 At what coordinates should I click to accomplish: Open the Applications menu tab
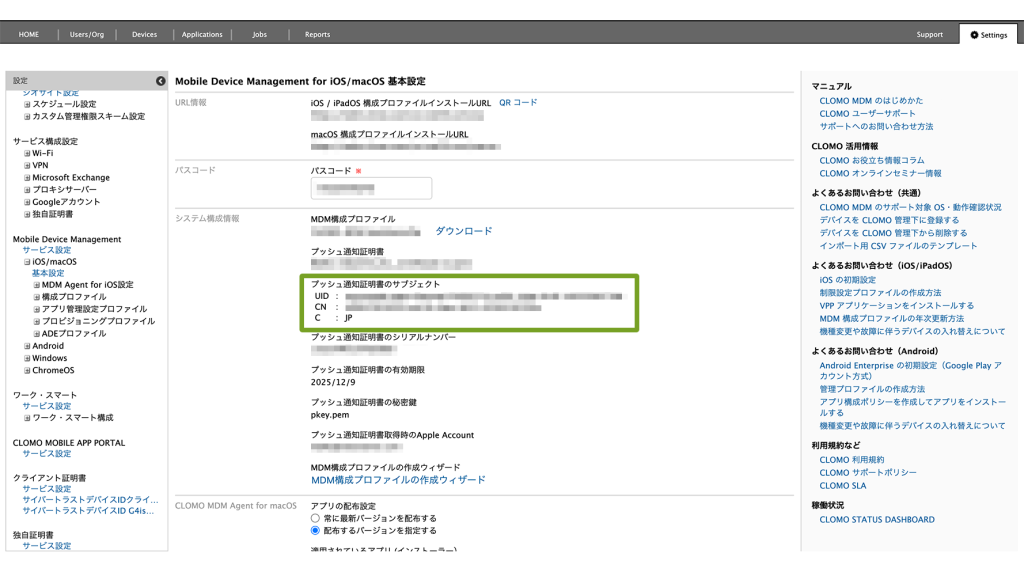[202, 35]
